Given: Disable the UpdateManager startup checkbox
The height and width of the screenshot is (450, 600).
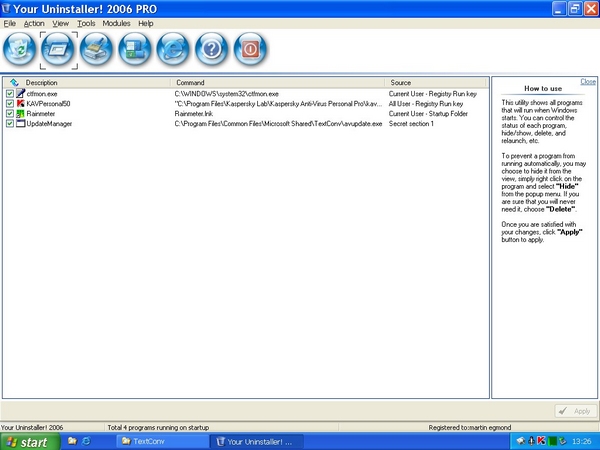Looking at the screenshot, I should [x=10, y=124].
